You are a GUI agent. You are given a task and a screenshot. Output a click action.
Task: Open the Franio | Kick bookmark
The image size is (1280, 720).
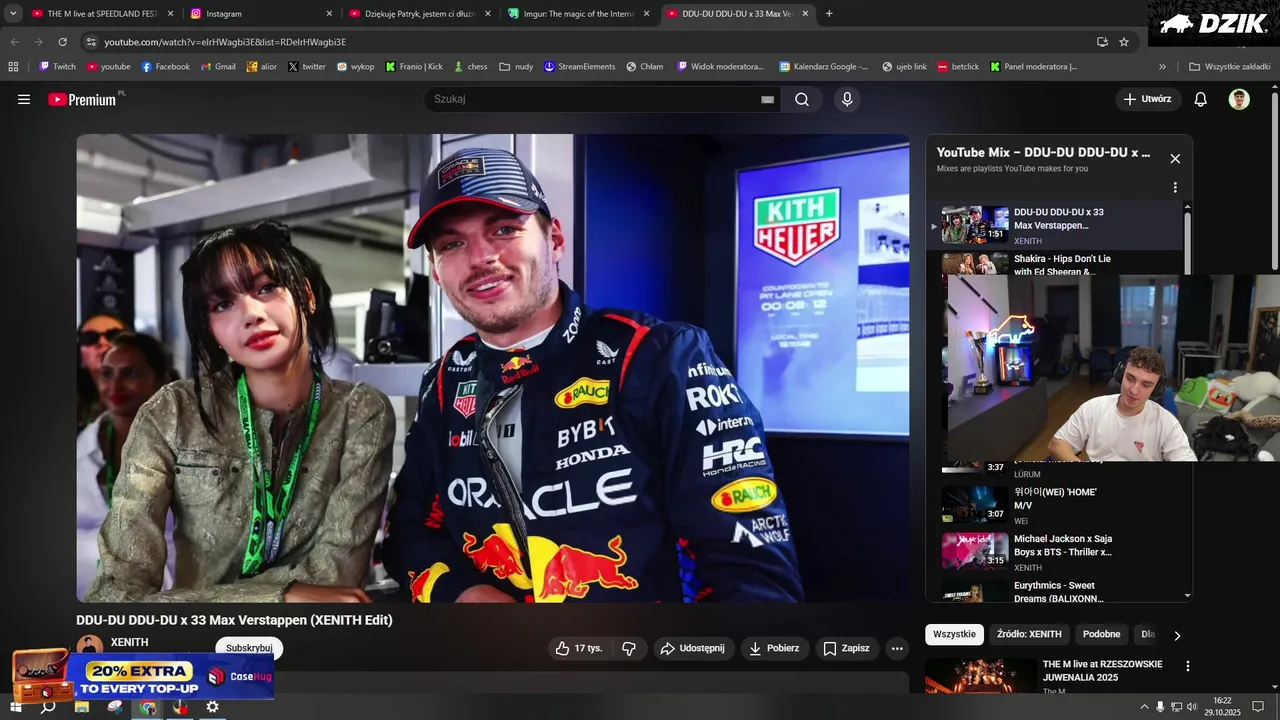pos(414,67)
